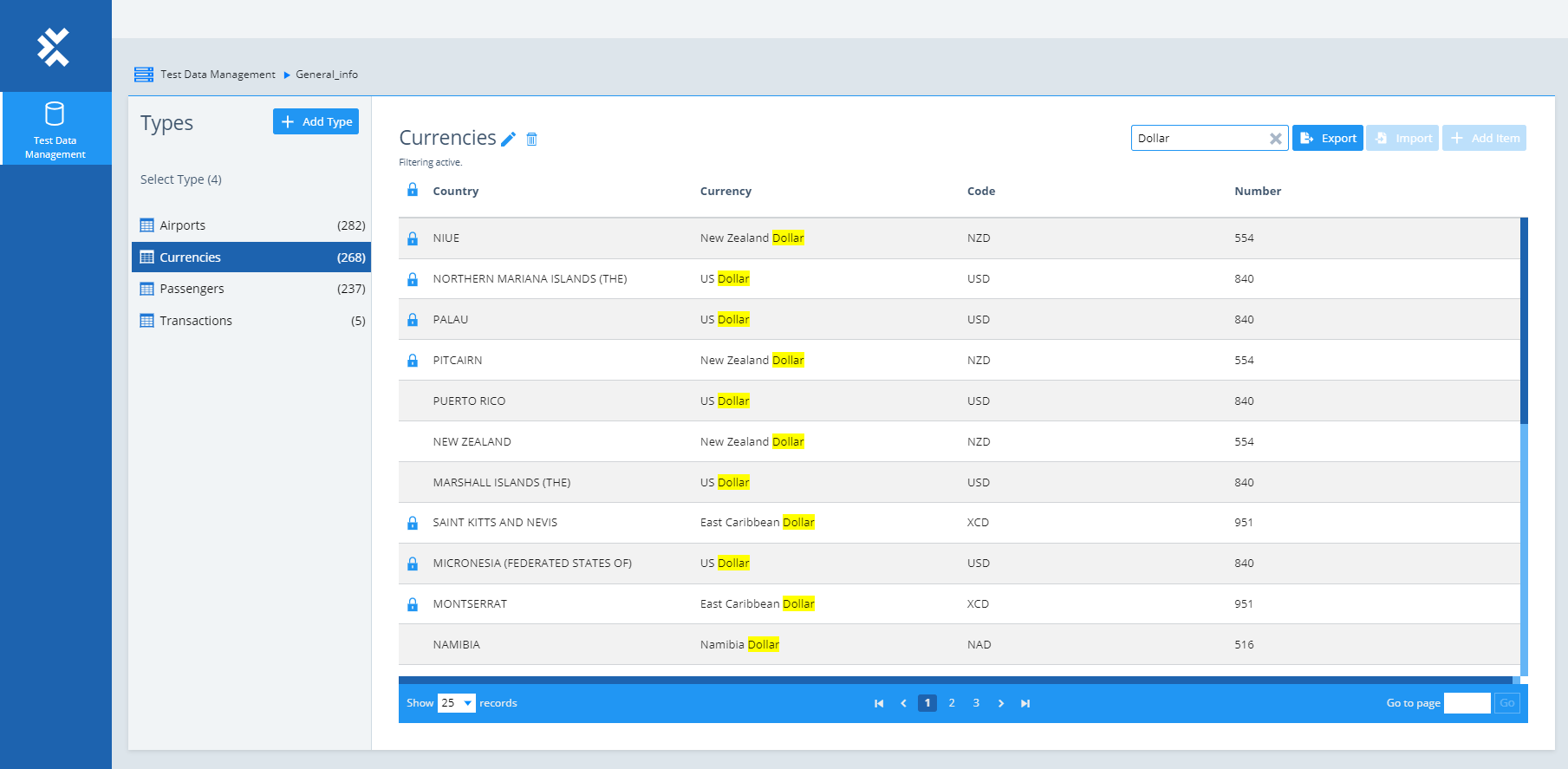
Task: Click the Export button
Action: pyautogui.click(x=1327, y=139)
